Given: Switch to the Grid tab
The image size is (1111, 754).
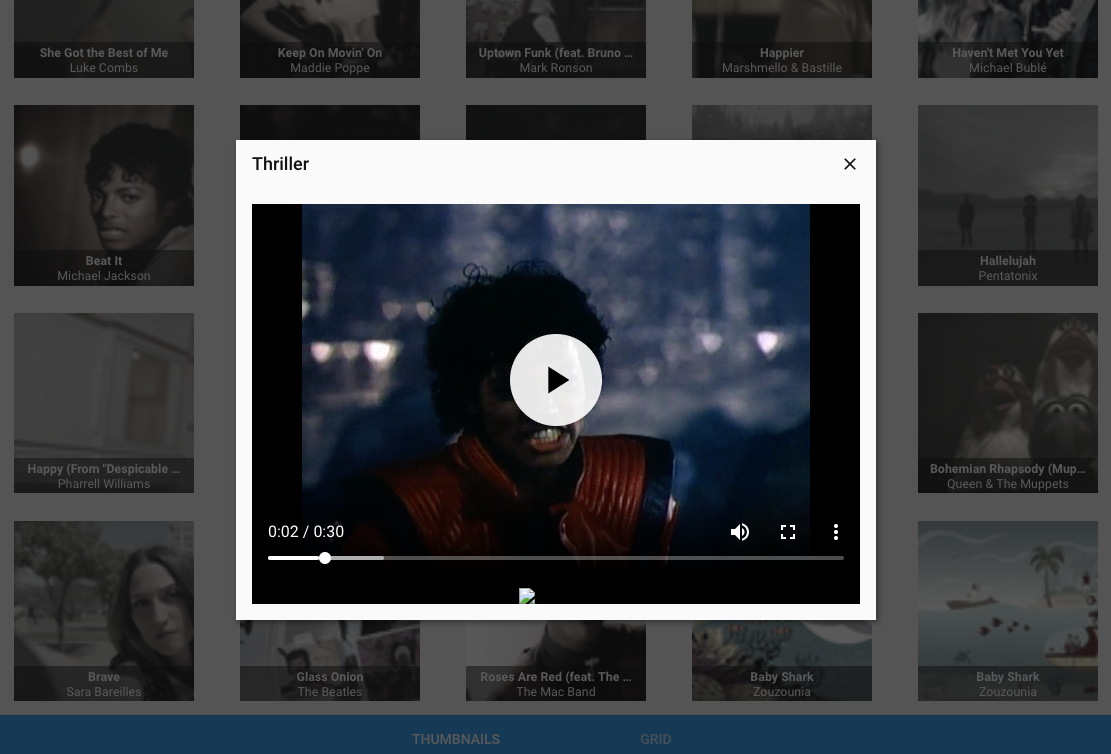Looking at the screenshot, I should (x=656, y=739).
